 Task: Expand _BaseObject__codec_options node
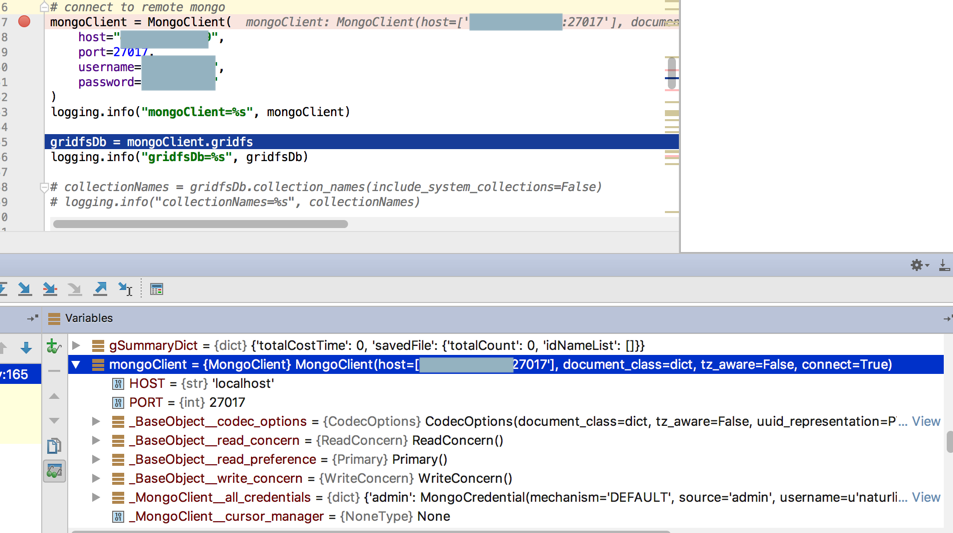coord(96,421)
